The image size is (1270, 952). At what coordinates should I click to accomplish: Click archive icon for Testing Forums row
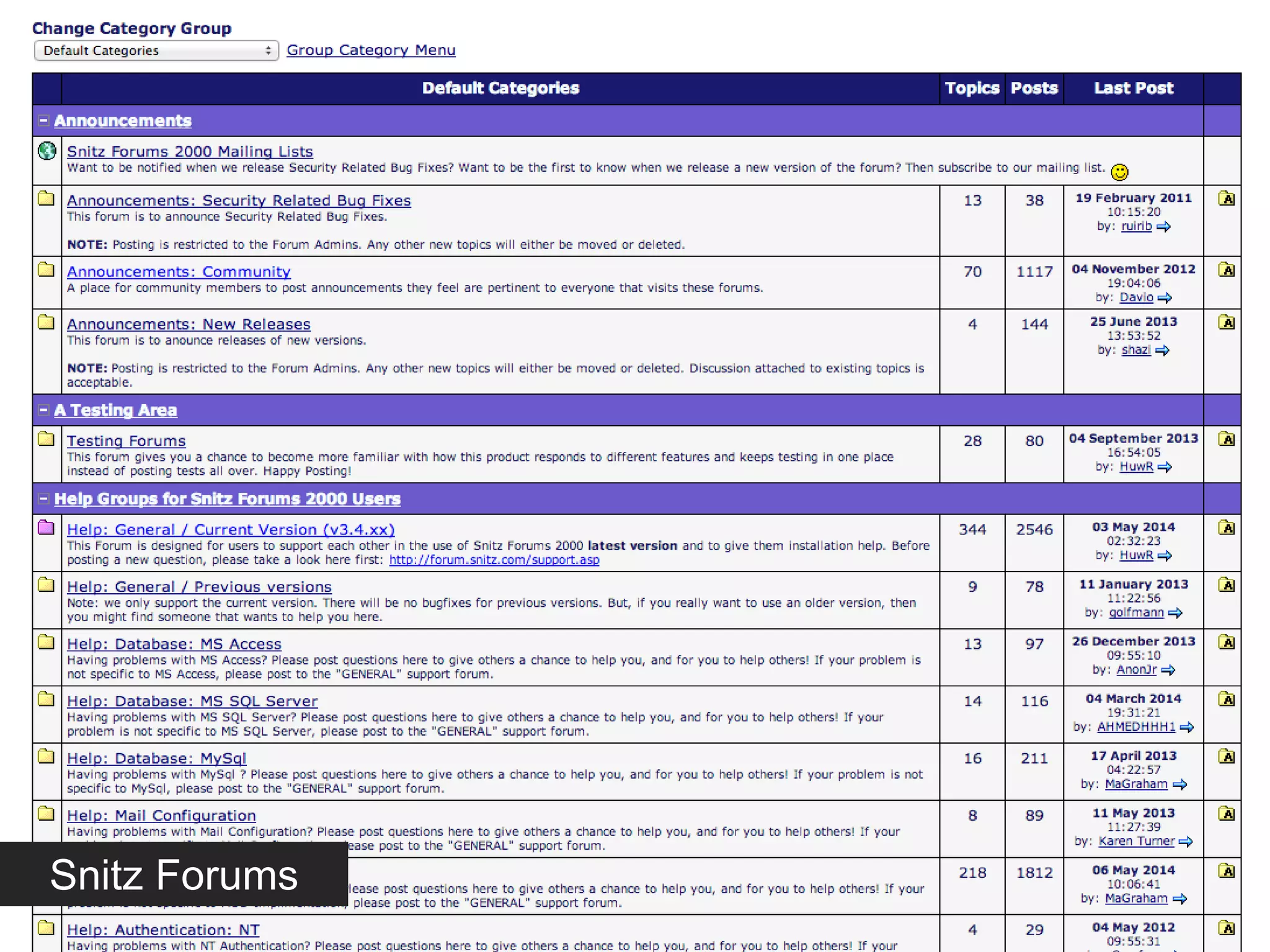[x=1226, y=439]
